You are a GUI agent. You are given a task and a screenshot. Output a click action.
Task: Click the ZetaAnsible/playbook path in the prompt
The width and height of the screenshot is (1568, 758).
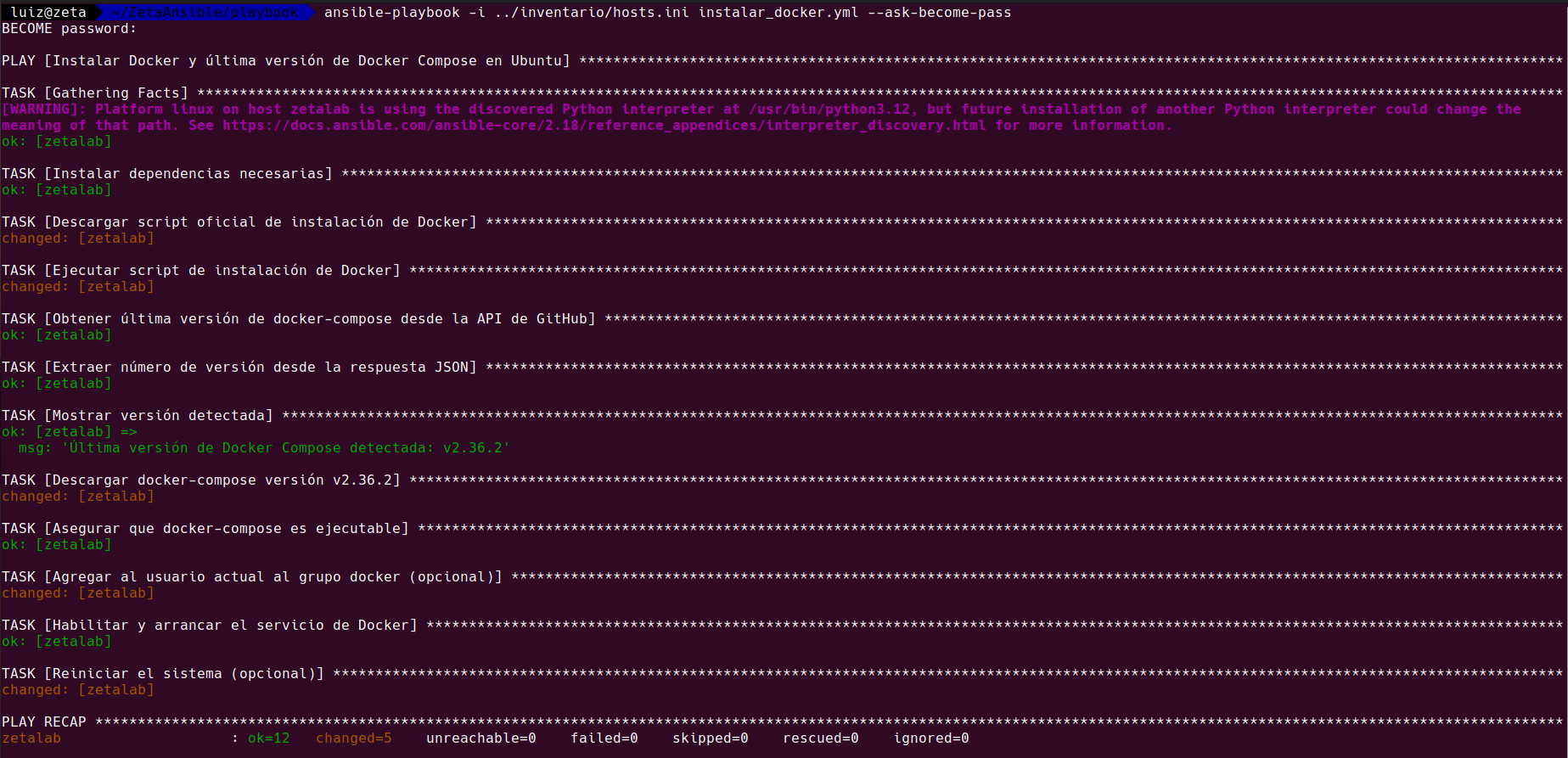[x=205, y=13]
